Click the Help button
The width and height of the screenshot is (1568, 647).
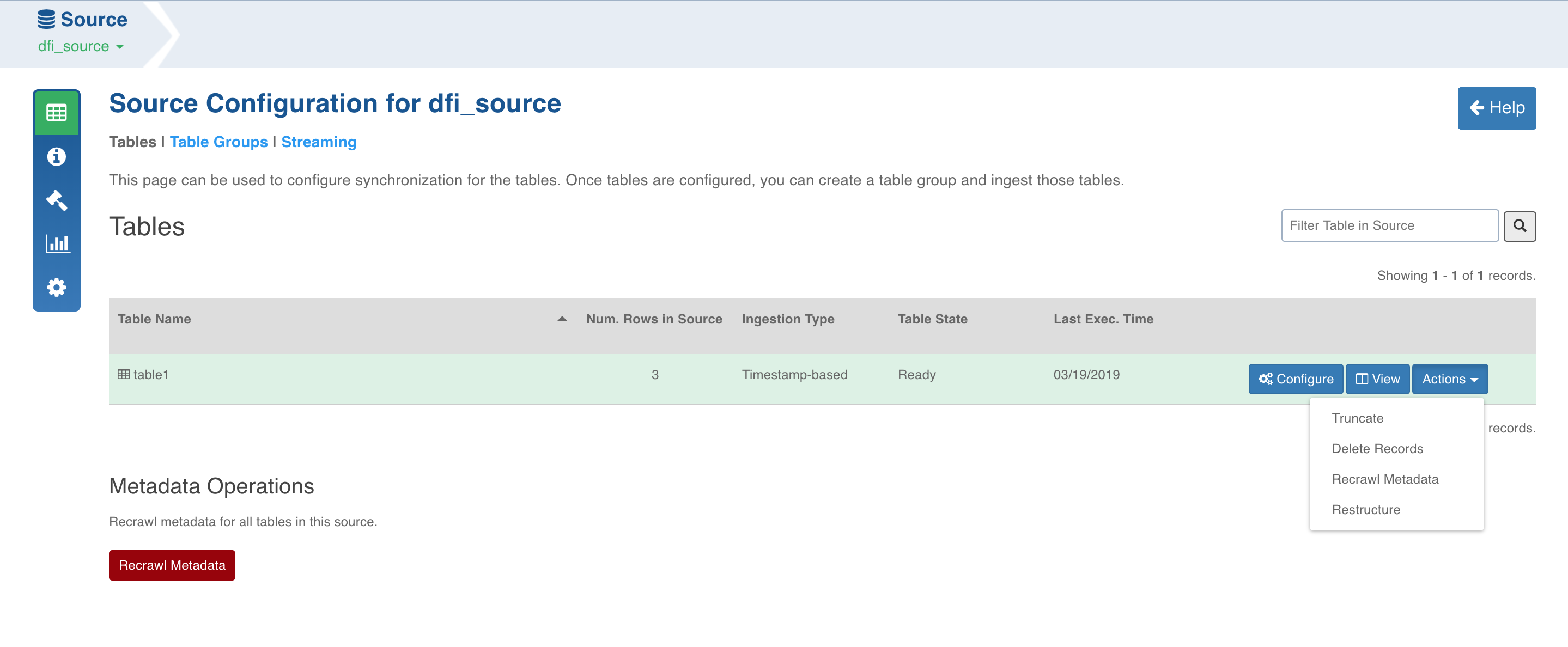click(1496, 108)
